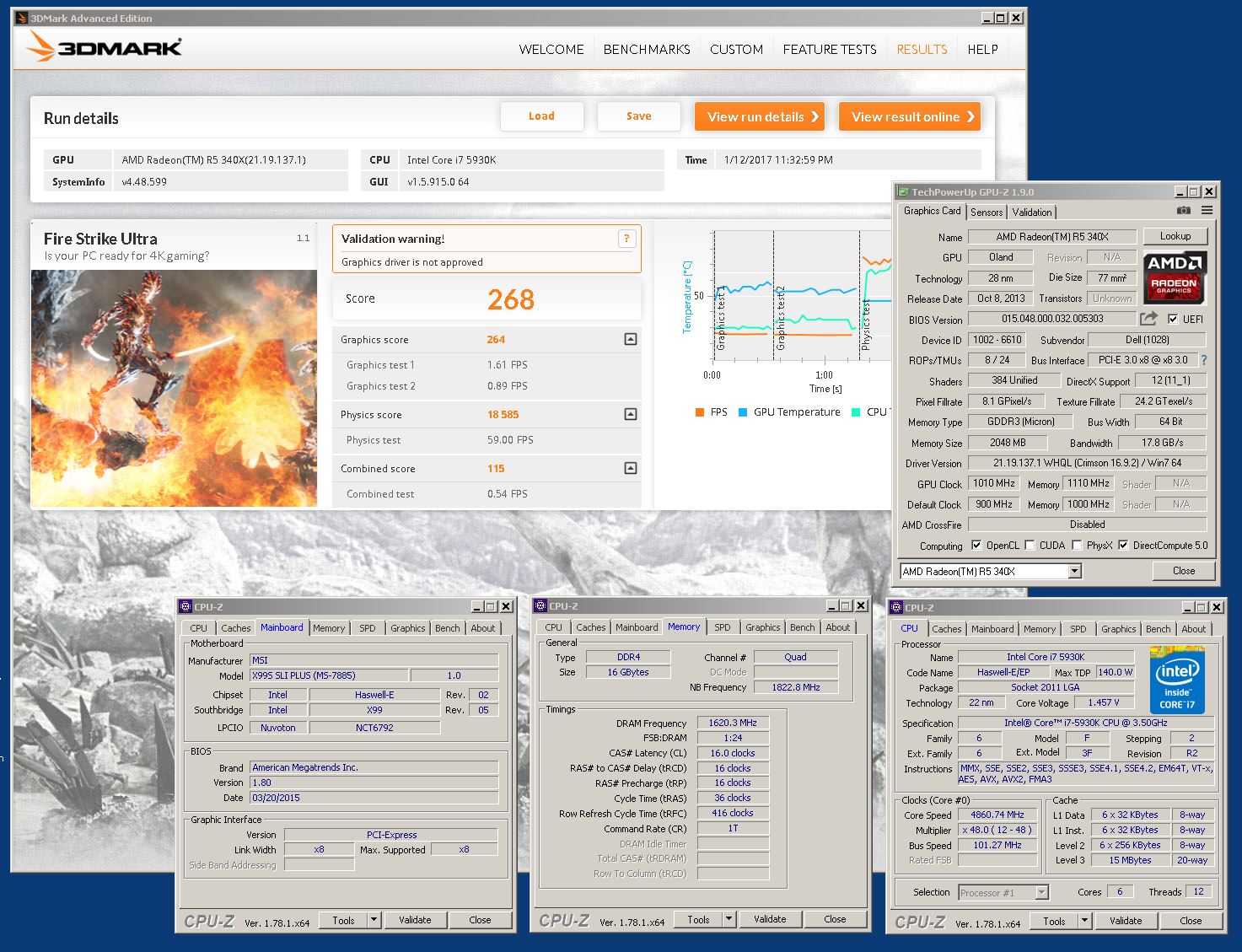Open Tools dropdown arrow in CPU-Z processor window
This screenshot has width=1242, height=952.
1084,921
